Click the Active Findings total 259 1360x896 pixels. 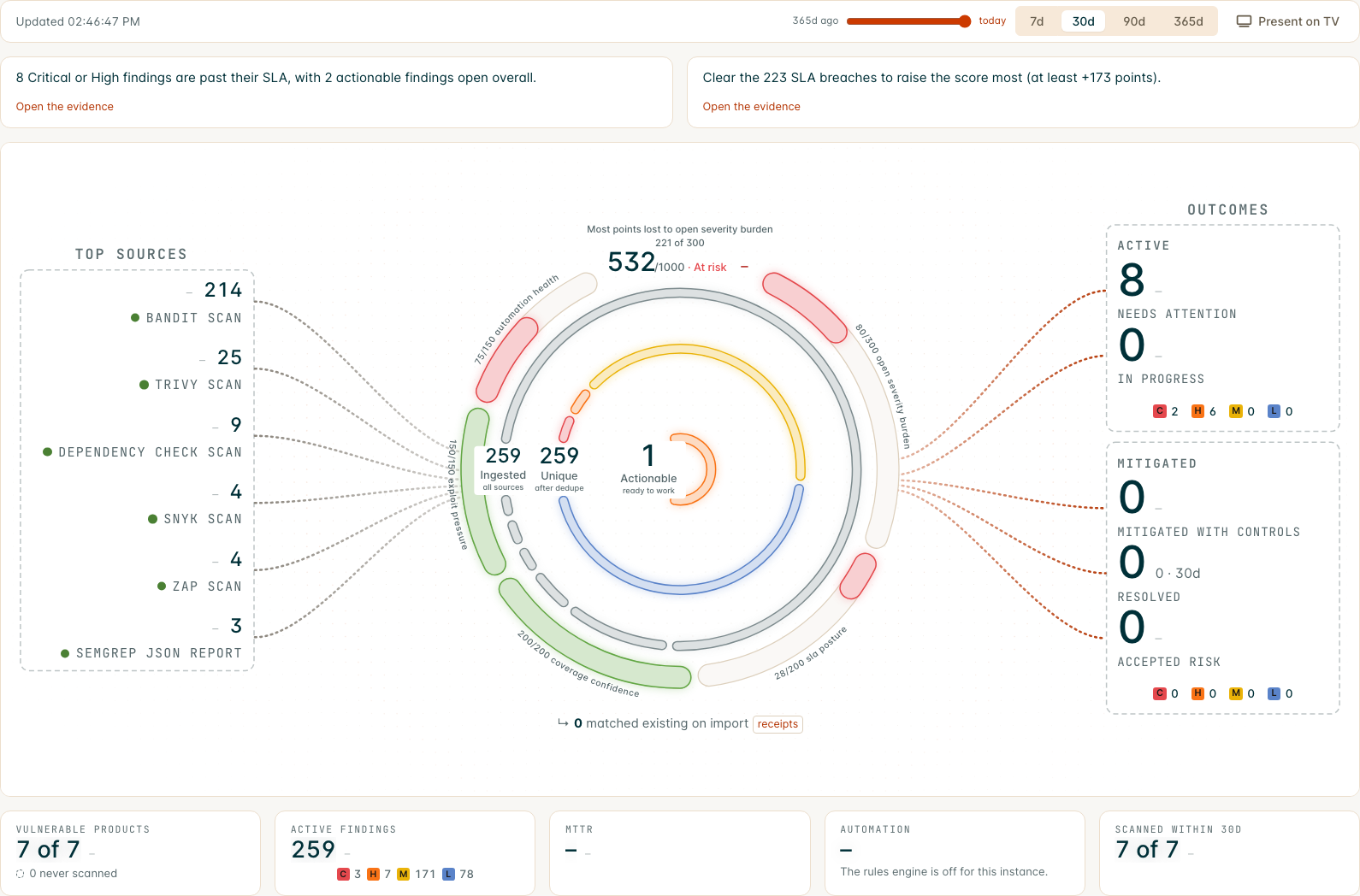[313, 850]
